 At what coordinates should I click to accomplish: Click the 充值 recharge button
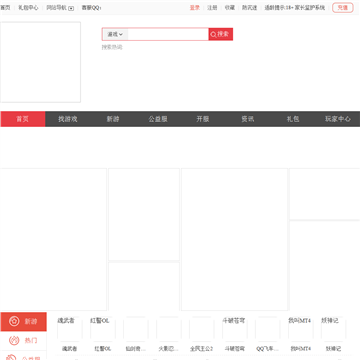pyautogui.click(x=343, y=8)
